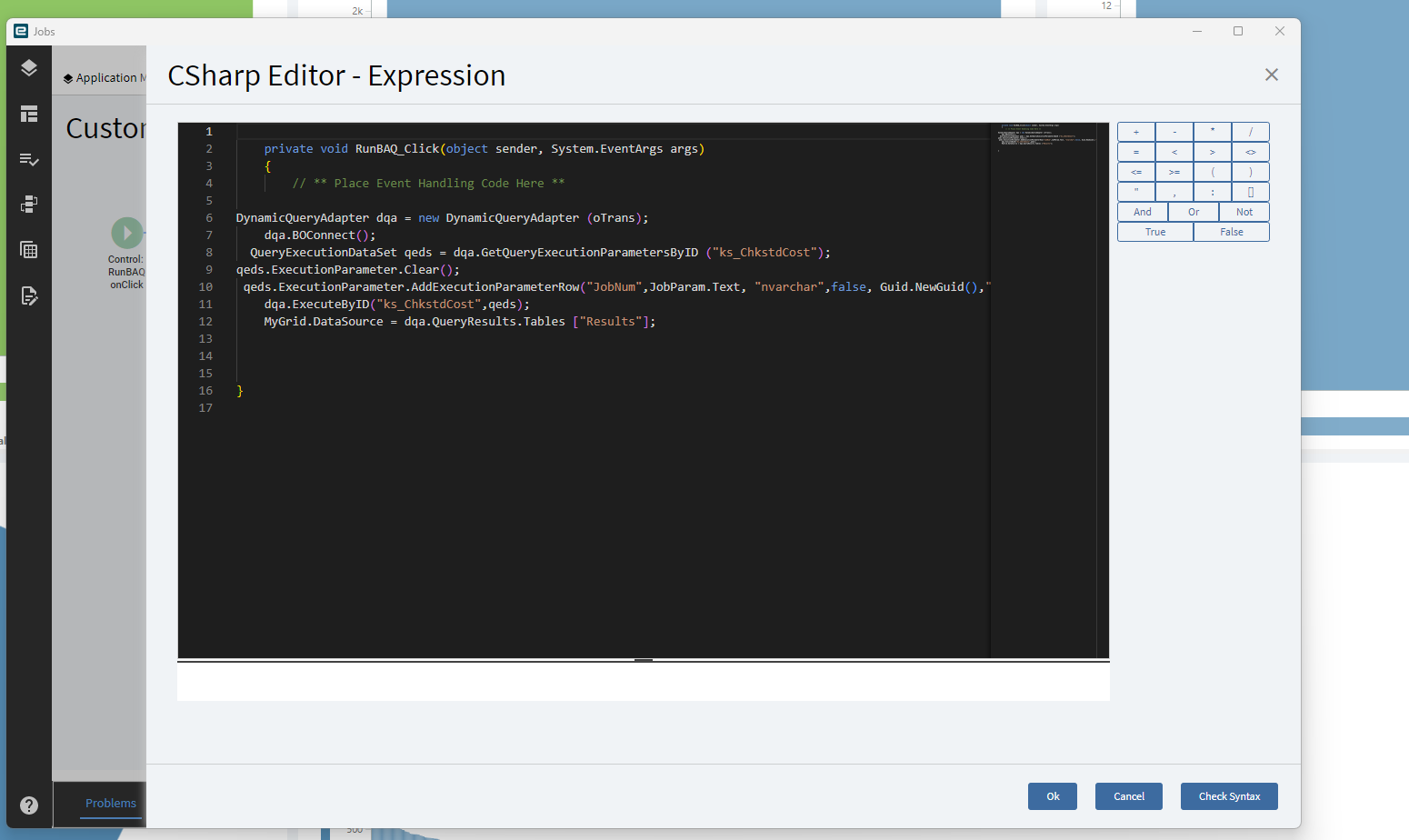Open the help question mark icon
The height and width of the screenshot is (840, 1409).
click(29, 805)
